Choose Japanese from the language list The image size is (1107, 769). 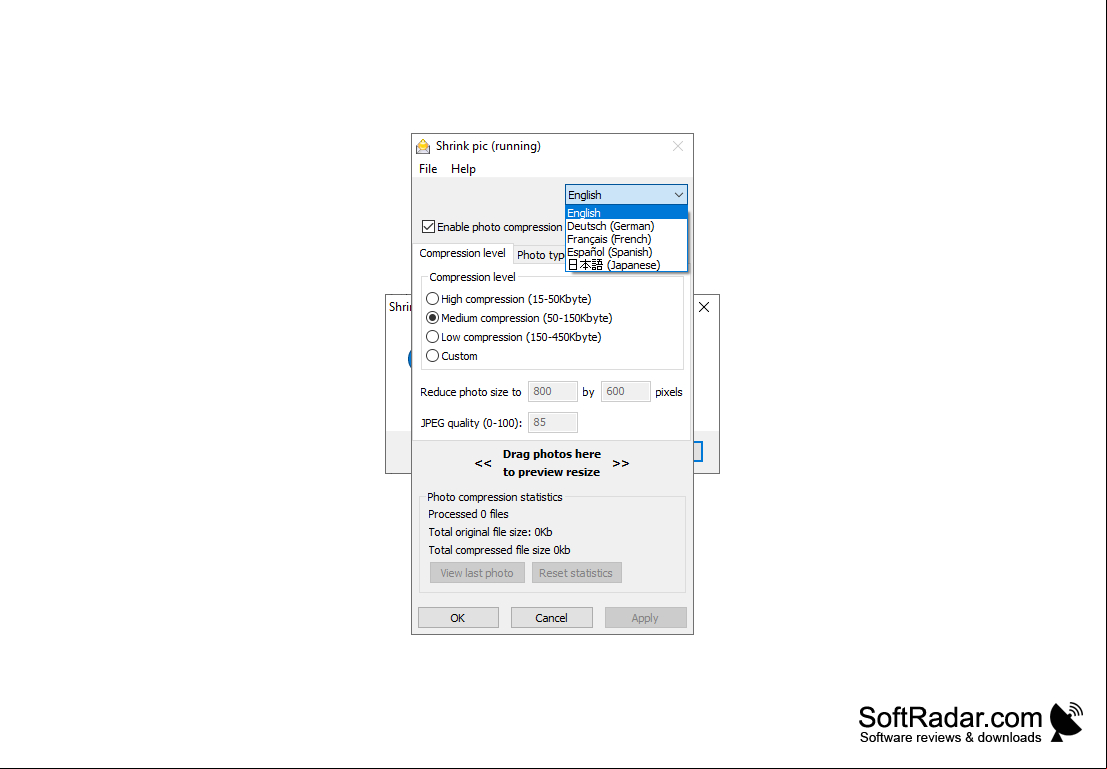[626, 265]
